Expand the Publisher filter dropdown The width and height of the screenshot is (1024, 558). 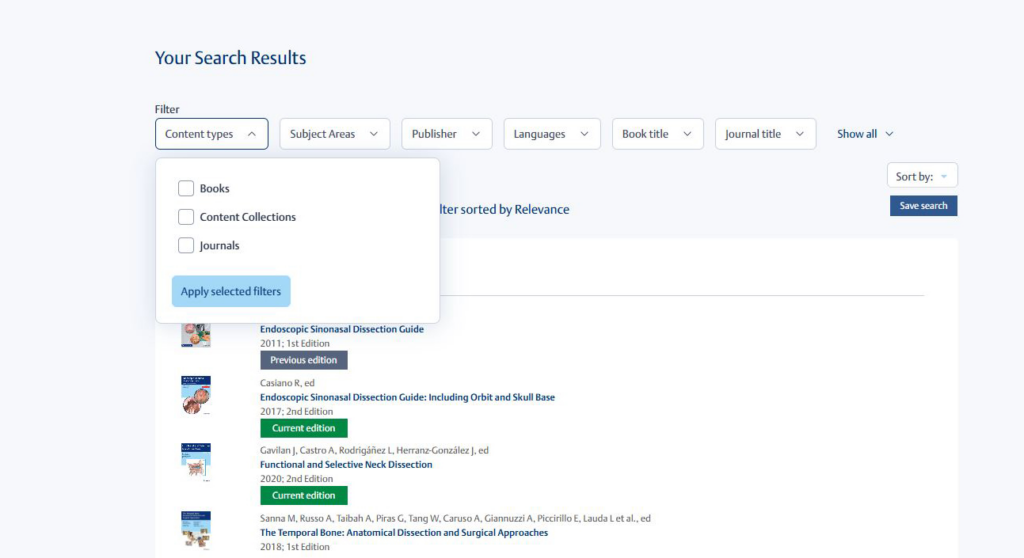(446, 134)
